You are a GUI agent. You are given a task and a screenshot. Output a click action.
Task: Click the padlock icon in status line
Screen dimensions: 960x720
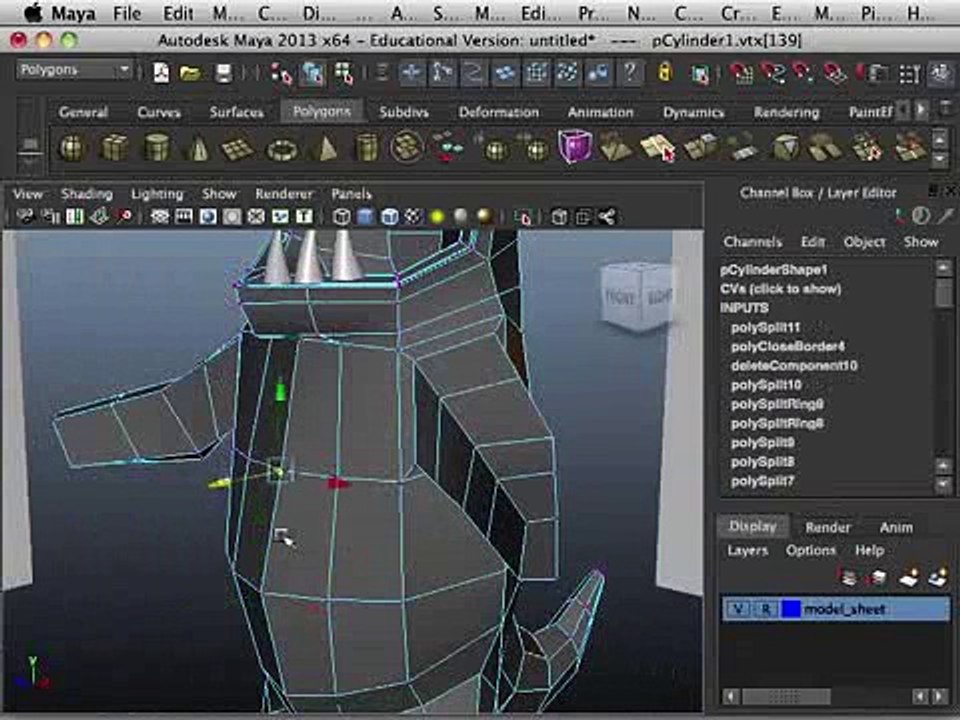coord(664,72)
